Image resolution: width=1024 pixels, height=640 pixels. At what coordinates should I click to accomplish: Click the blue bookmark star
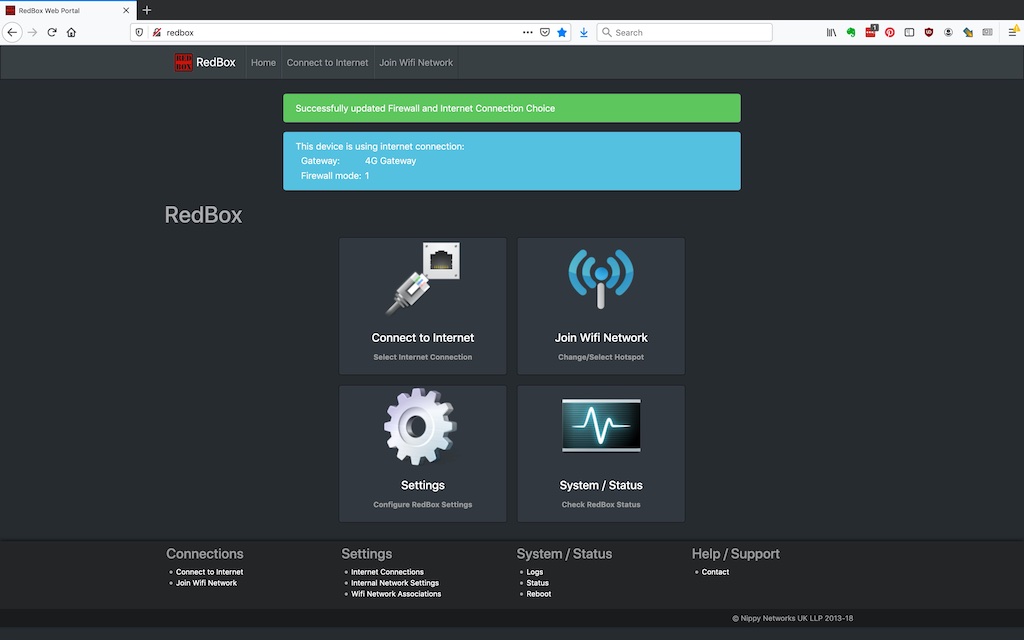tap(562, 32)
